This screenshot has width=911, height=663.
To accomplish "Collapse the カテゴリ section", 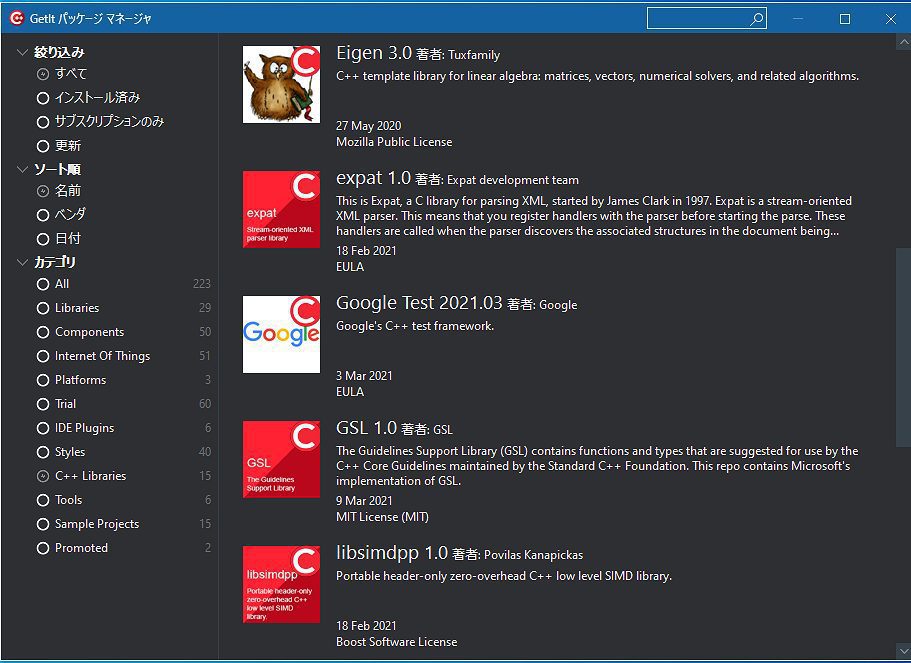I will [x=22, y=261].
